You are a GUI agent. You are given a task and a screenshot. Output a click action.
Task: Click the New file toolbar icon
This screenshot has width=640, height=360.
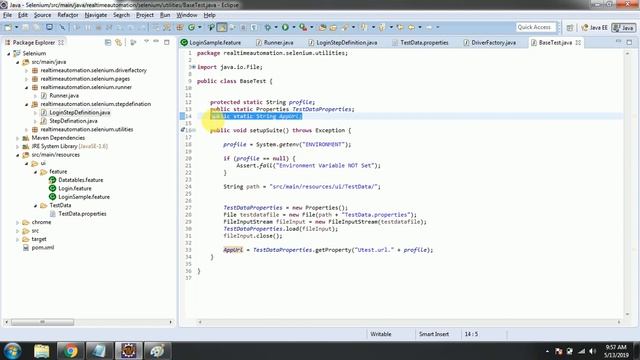[7, 27]
